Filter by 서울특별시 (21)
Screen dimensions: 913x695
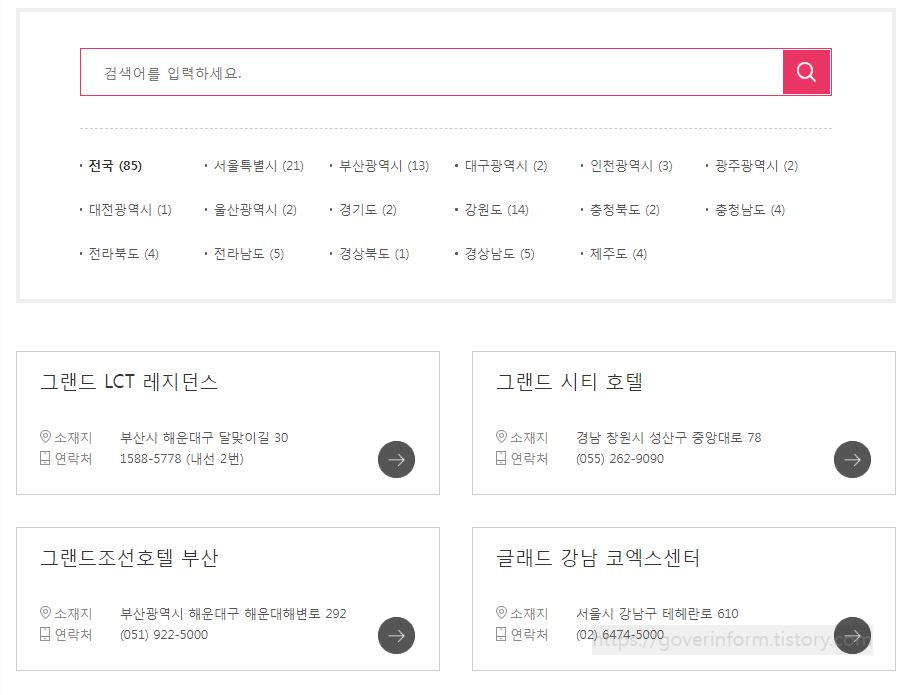tap(259, 166)
